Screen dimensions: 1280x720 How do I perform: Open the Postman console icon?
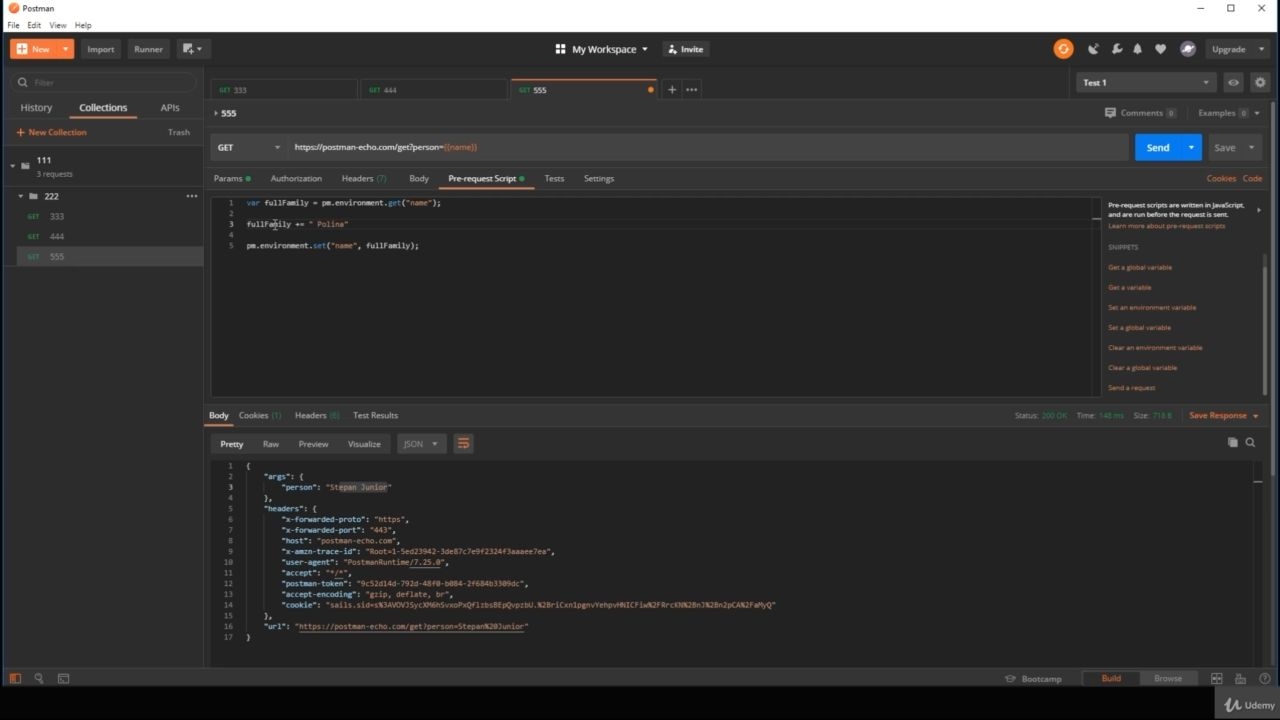tap(63, 678)
